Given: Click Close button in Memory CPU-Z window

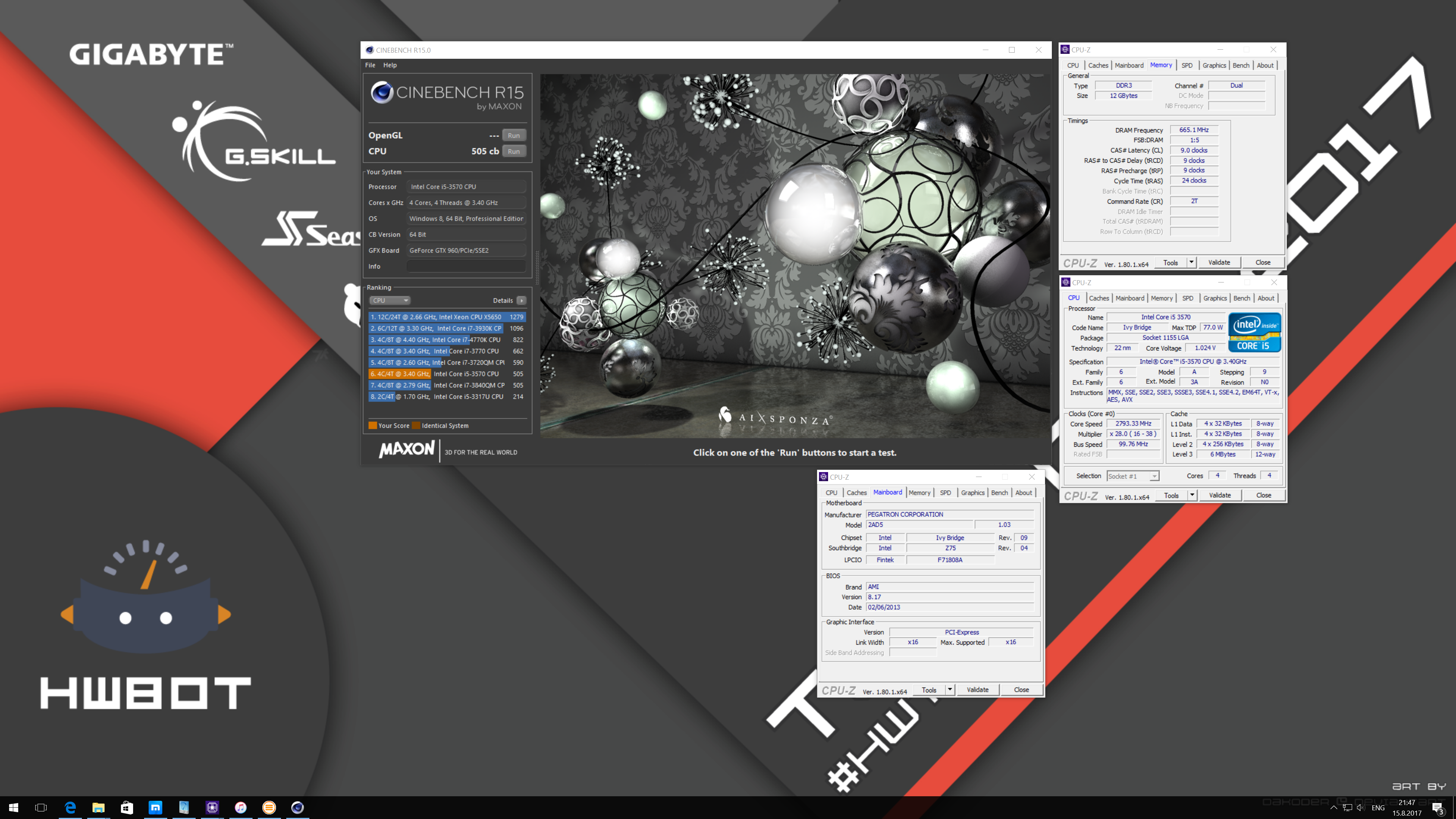Looking at the screenshot, I should pyautogui.click(x=1263, y=262).
